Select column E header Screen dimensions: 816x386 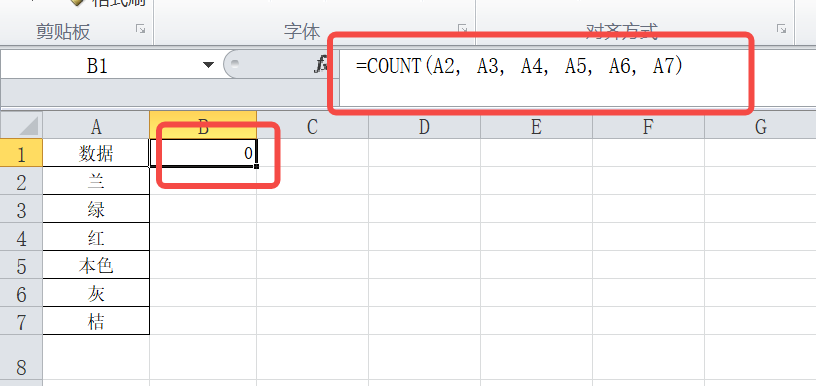(536, 125)
